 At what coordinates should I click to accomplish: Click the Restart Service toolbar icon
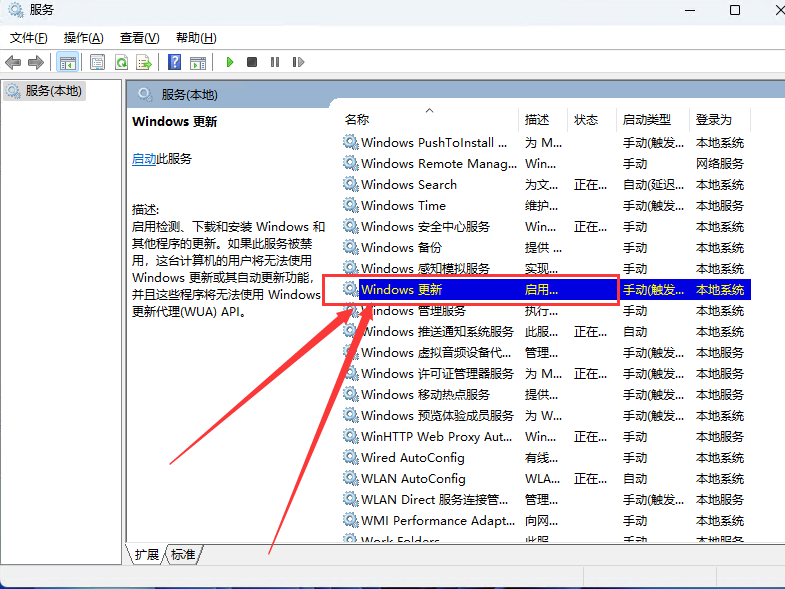298,62
